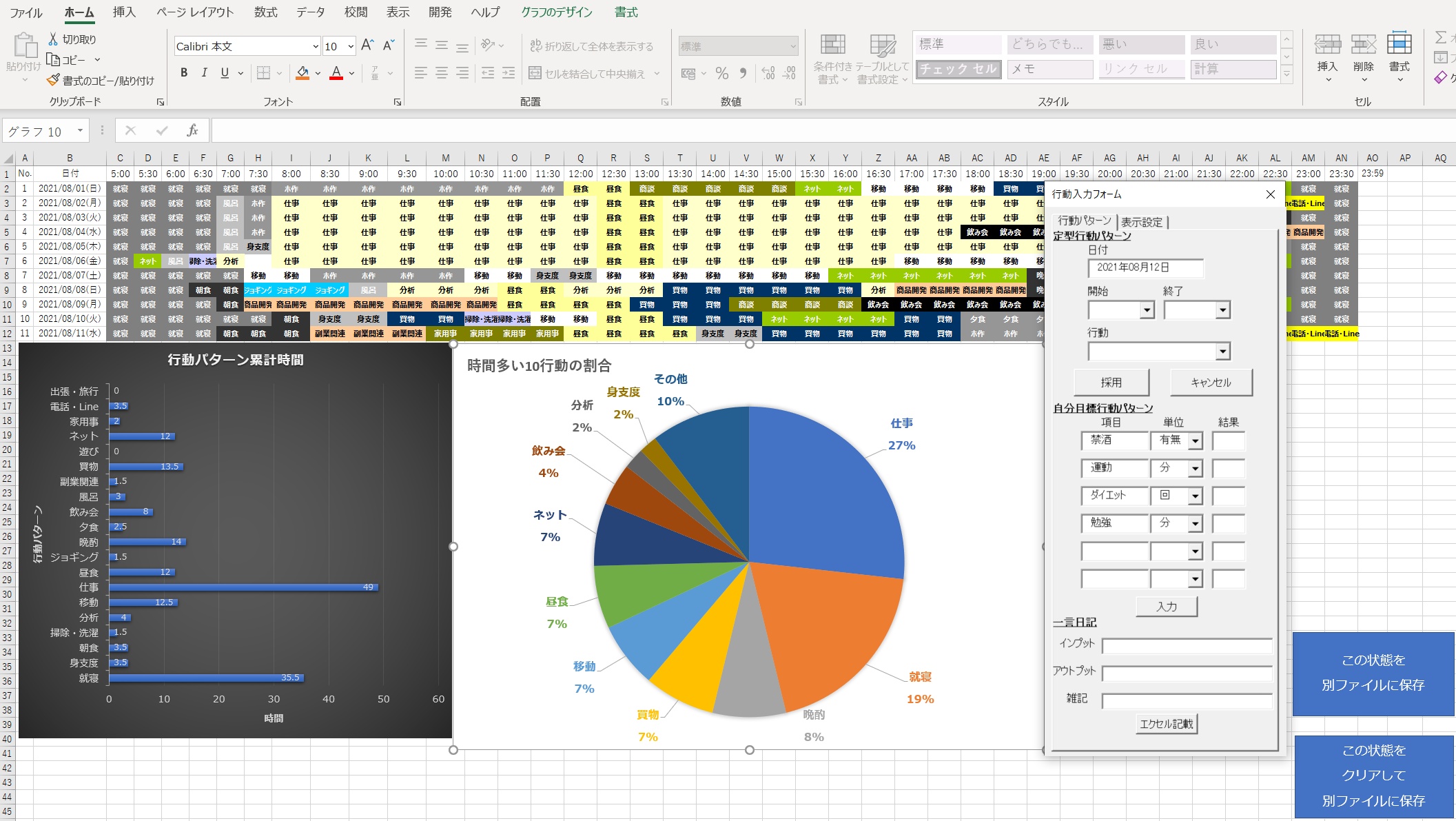This screenshot has width=1456, height=821.
Task: Open font size dropdown showing 10
Action: [351, 46]
